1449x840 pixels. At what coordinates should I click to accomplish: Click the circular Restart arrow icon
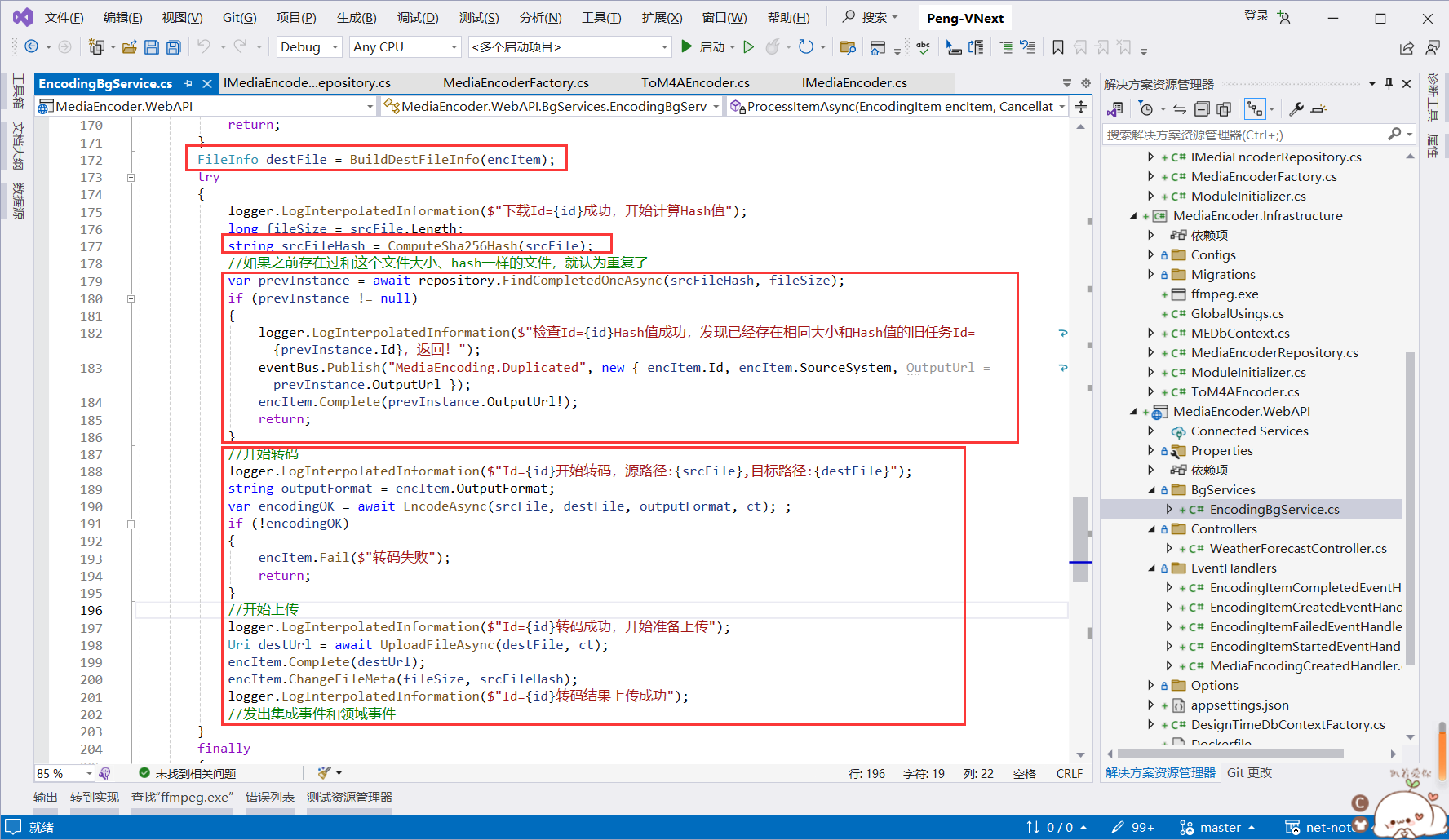pos(806,46)
